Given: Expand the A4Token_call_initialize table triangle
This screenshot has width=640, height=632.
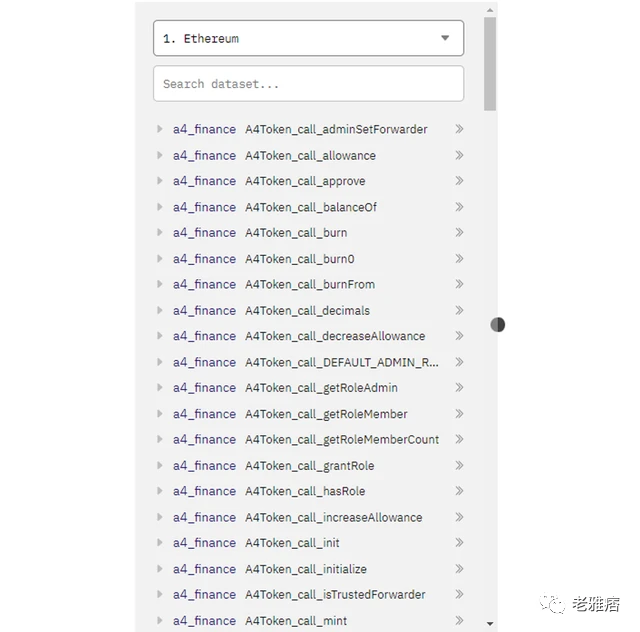Looking at the screenshot, I should (x=159, y=569).
